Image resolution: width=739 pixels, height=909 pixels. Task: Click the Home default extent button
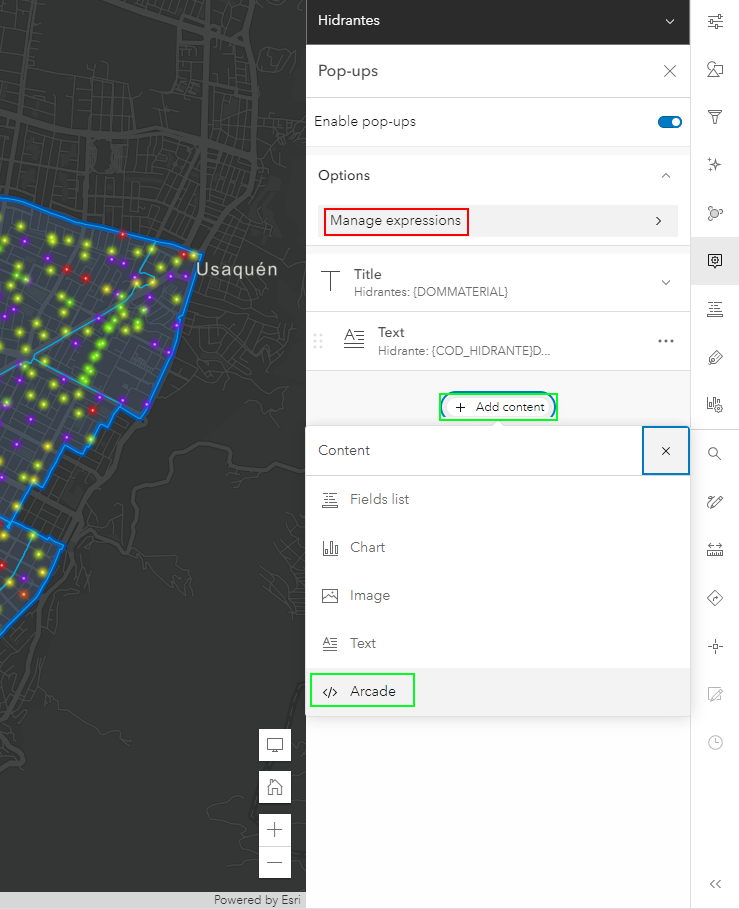275,787
